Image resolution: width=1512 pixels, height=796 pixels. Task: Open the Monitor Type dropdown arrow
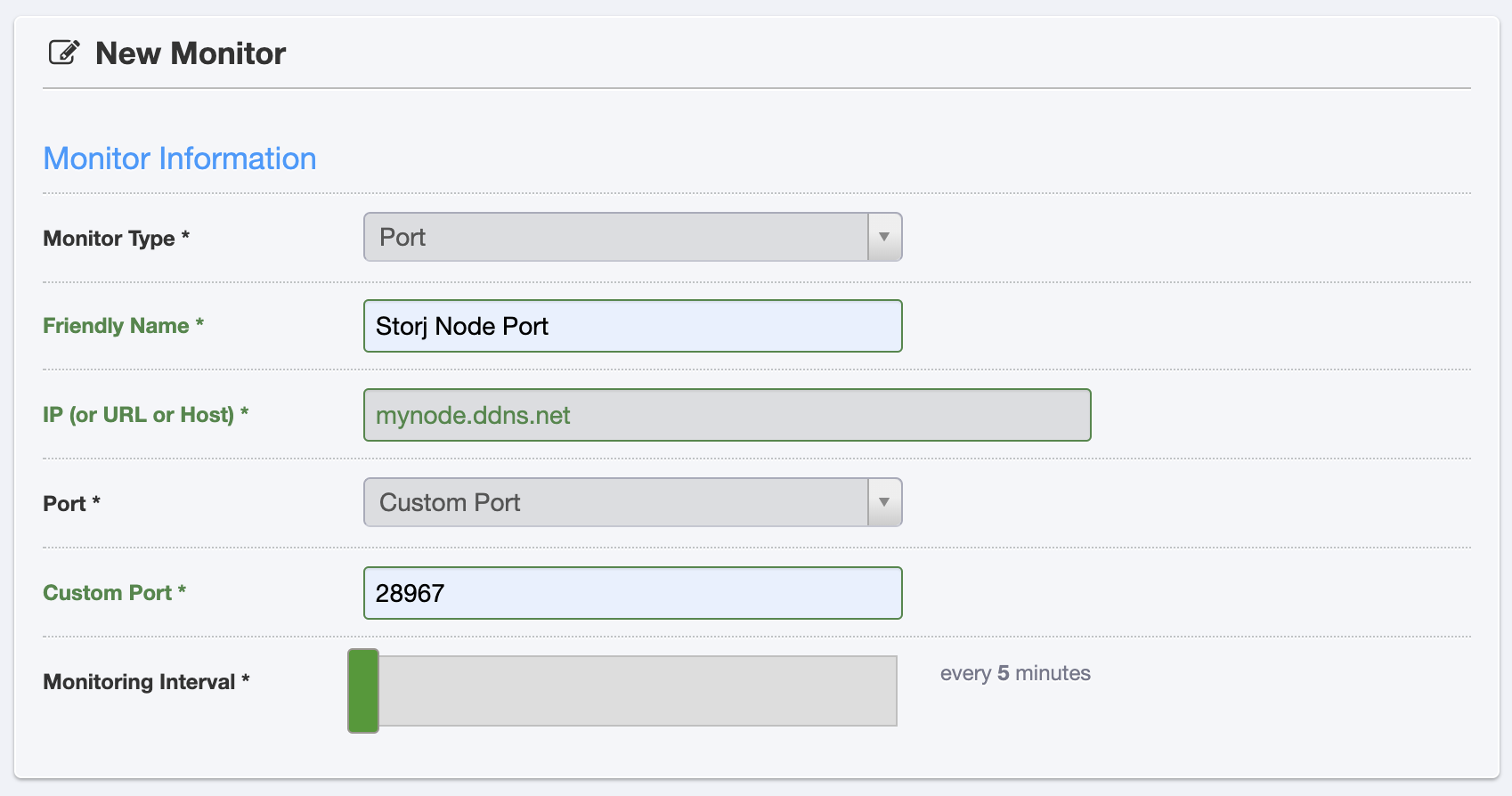point(884,237)
